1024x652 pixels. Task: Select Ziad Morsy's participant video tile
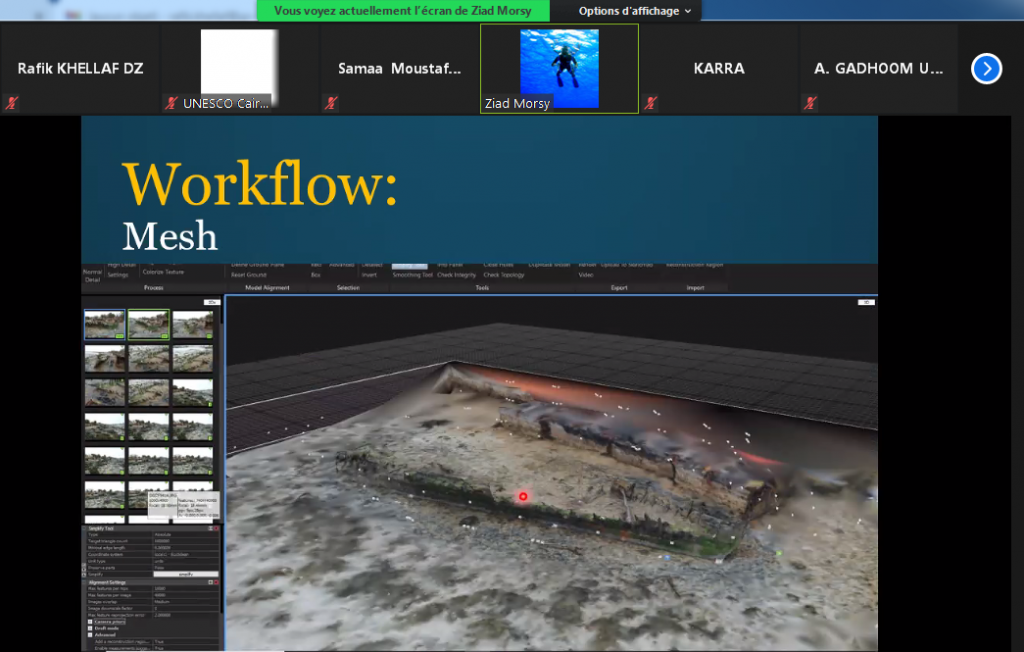click(559, 69)
